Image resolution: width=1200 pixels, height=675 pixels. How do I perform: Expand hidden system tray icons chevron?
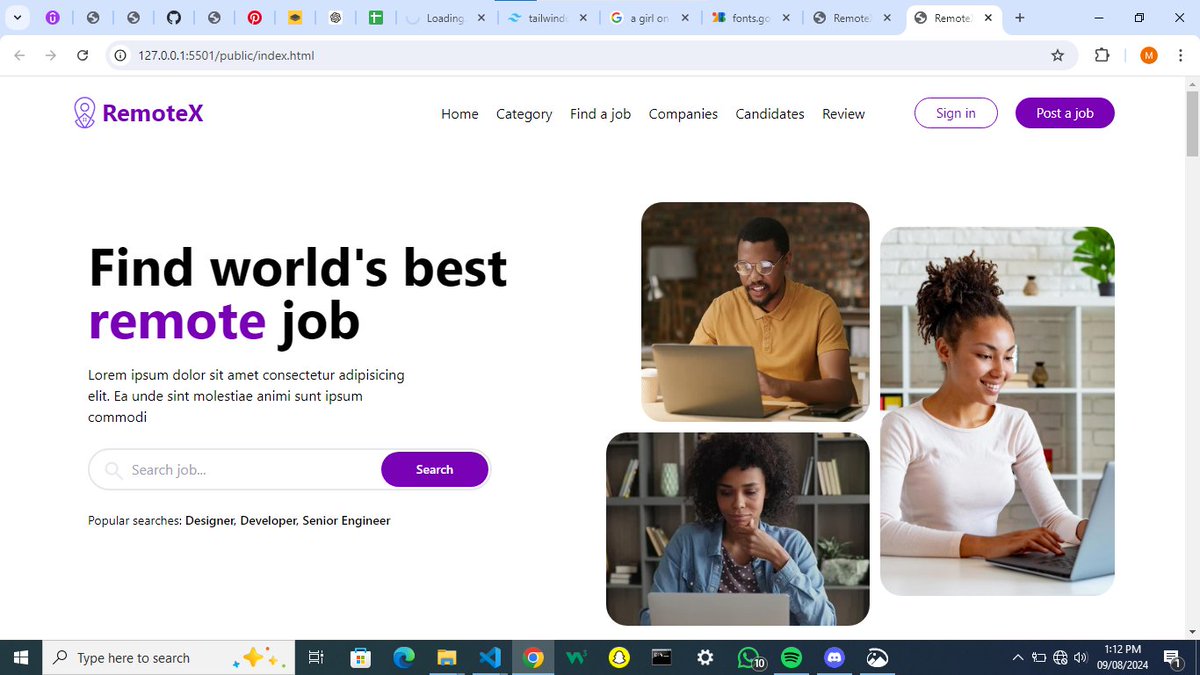click(x=1018, y=657)
